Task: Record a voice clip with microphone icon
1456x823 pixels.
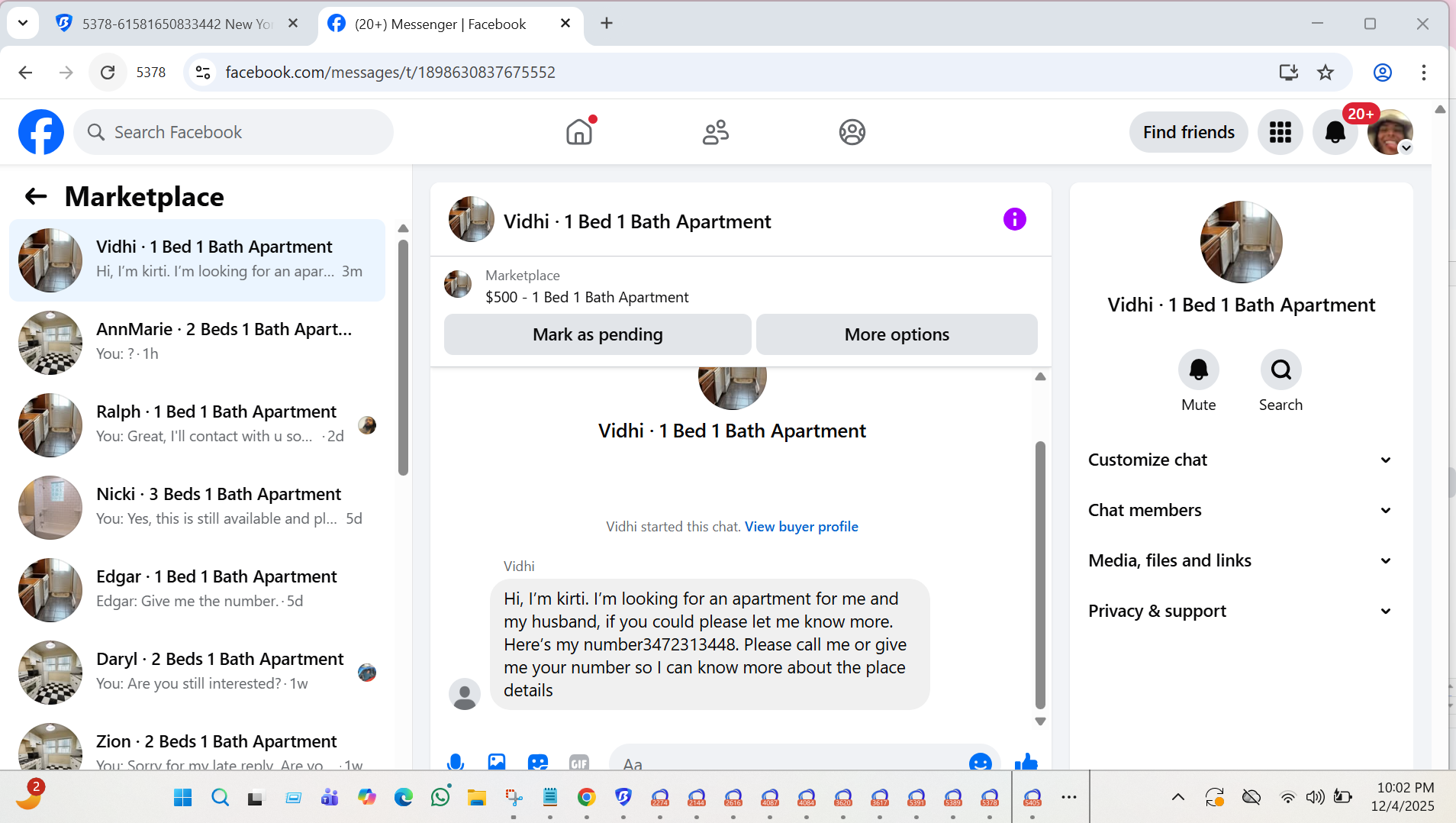Action: pyautogui.click(x=456, y=761)
